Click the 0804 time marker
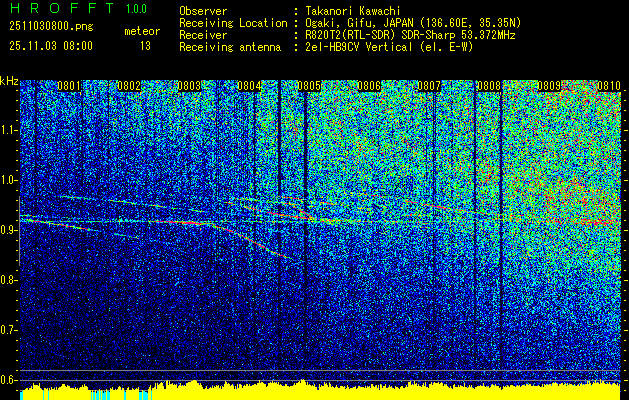This screenshot has width=629, height=400. pyautogui.click(x=249, y=86)
